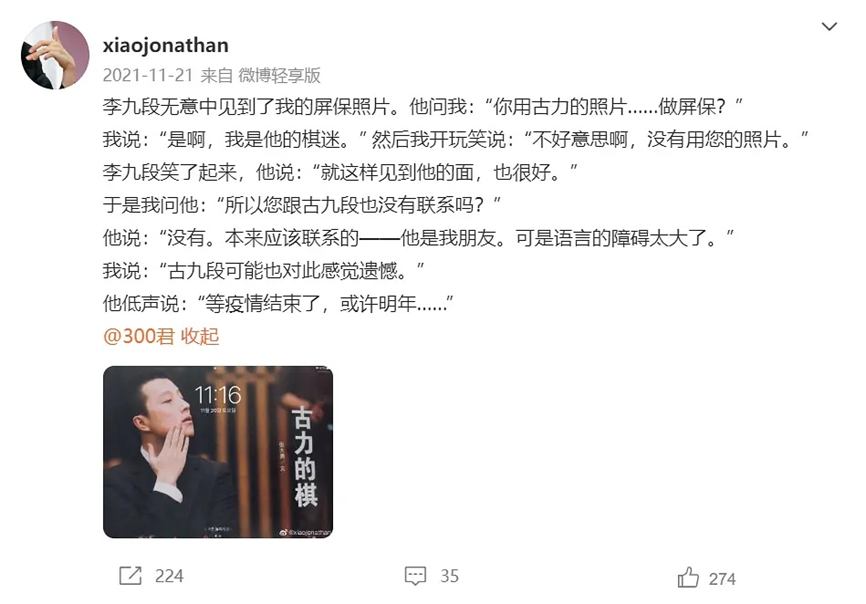The height and width of the screenshot is (604, 866).
Task: Open the xiaojonathan profile avatar
Action: tap(55, 55)
